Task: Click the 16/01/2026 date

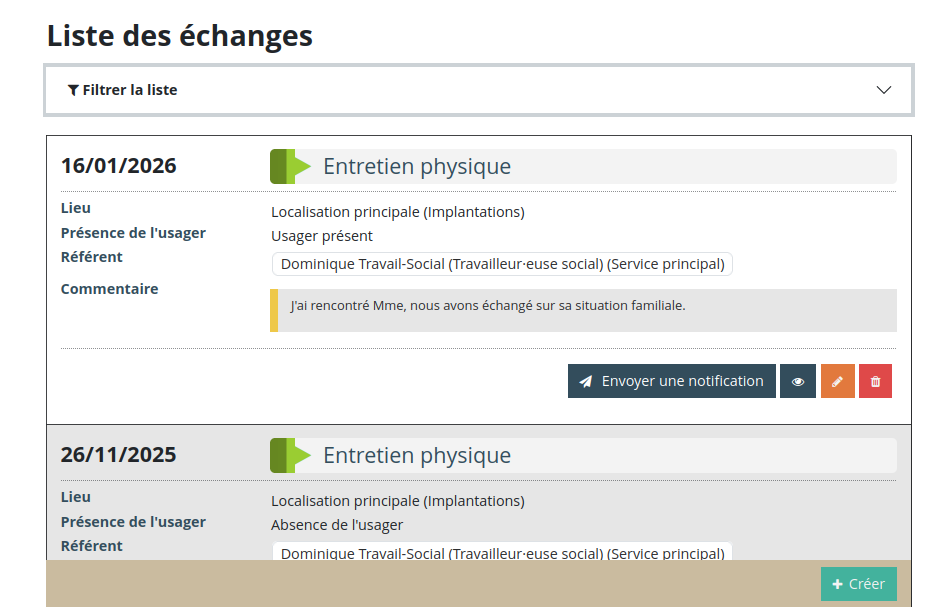Action: [x=118, y=166]
